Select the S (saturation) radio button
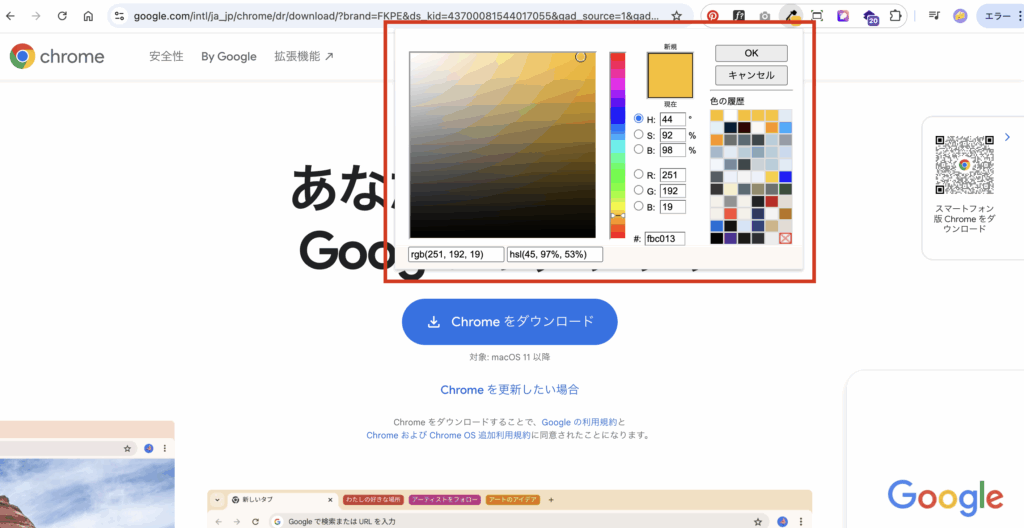Viewport: 1024px width, 528px height. click(639, 135)
